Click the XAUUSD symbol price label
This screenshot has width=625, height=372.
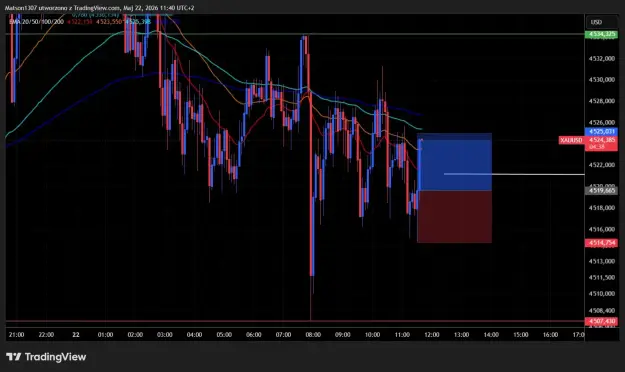pos(571,140)
